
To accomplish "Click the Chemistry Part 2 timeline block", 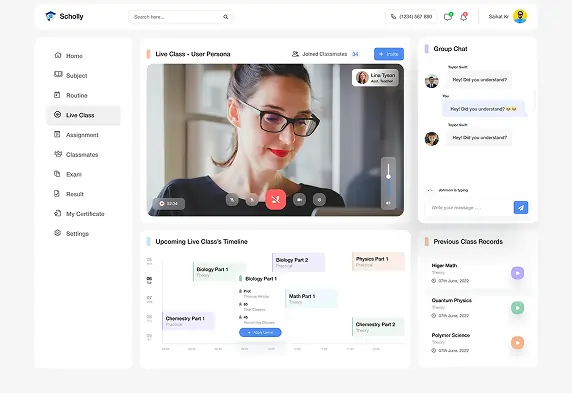I will tap(378, 327).
